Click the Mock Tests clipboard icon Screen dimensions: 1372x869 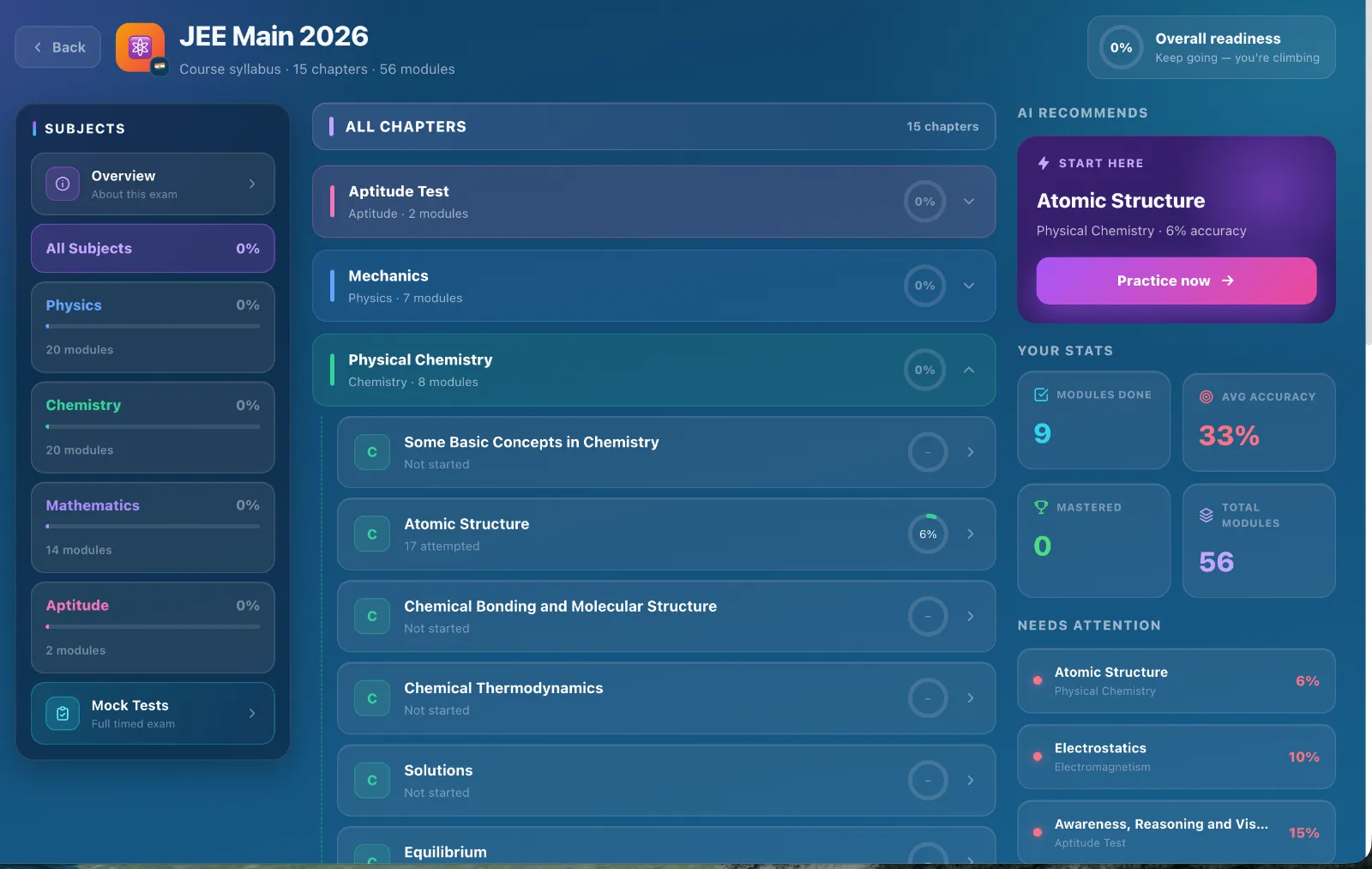(63, 714)
